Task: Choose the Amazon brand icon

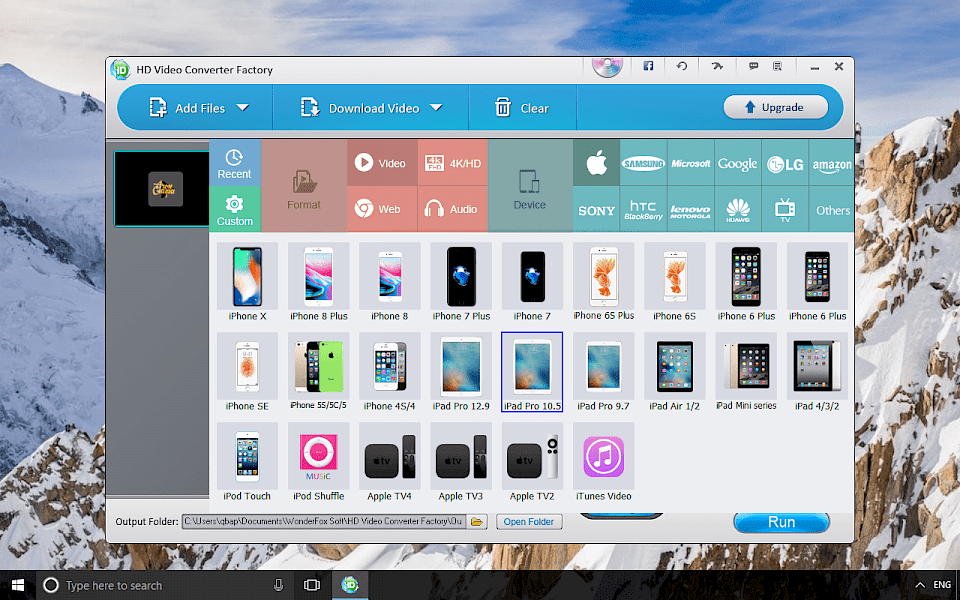Action: tap(831, 163)
